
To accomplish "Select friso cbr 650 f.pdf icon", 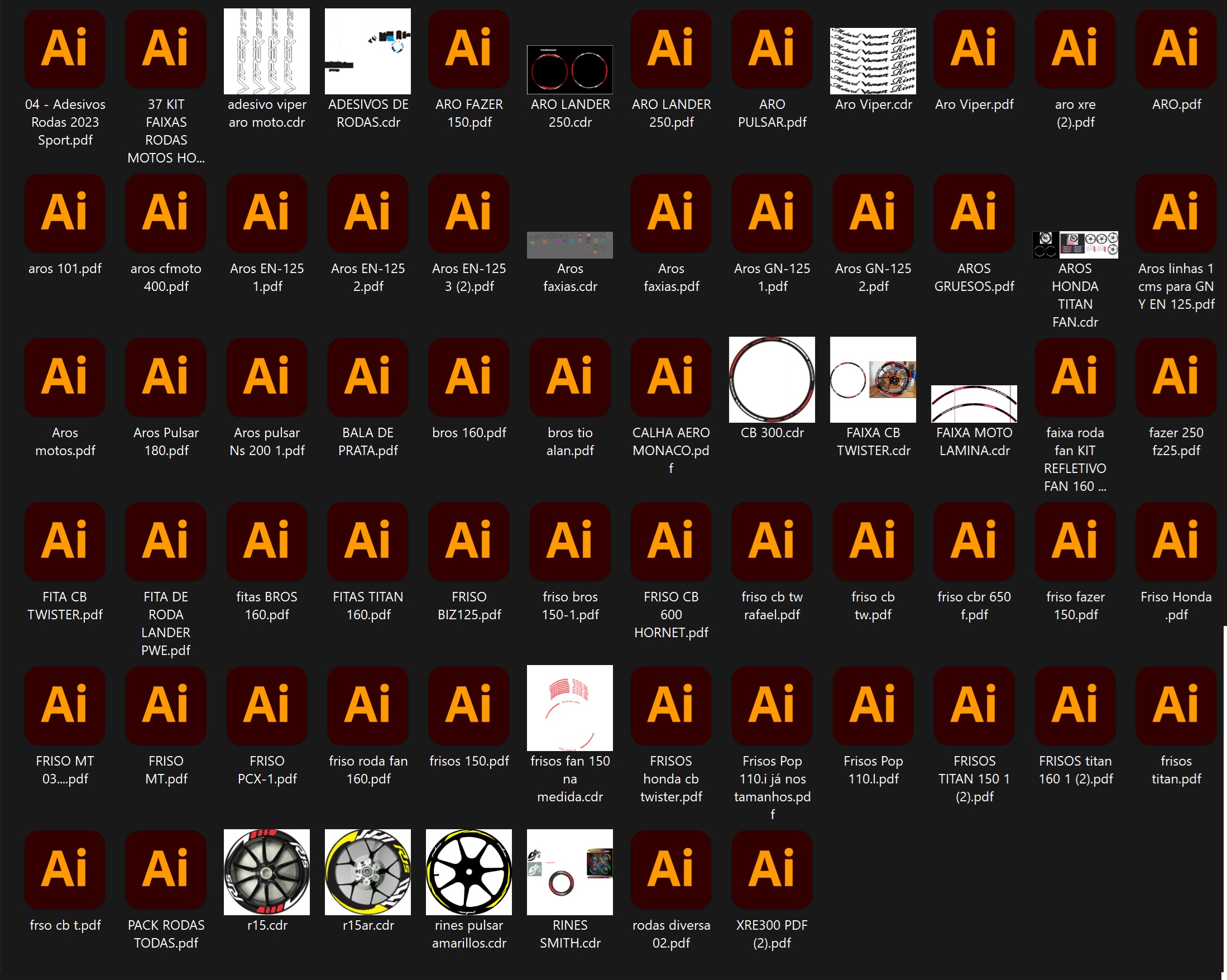I will pyautogui.click(x=974, y=541).
